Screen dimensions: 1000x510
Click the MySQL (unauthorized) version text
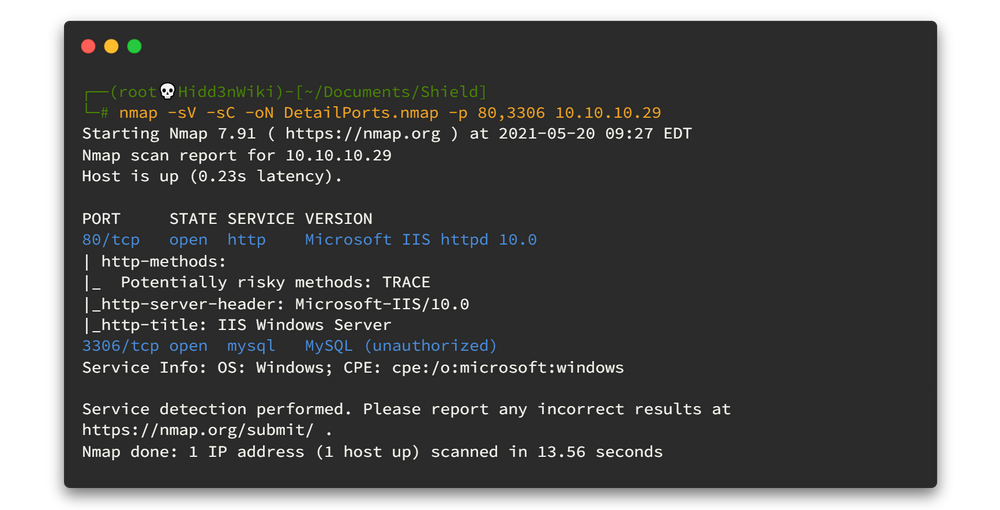[x=400, y=346]
